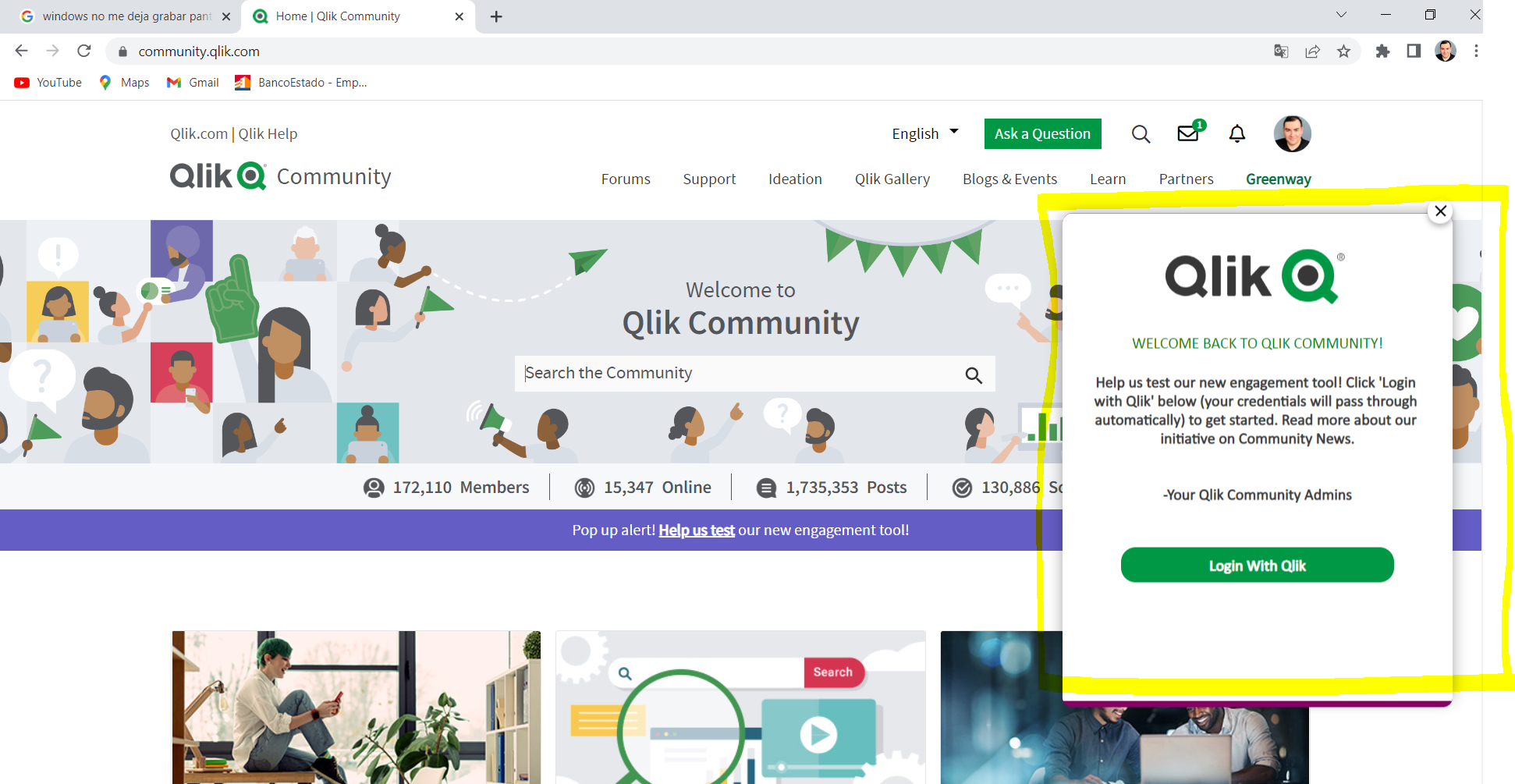Open the Gmail bookmark
1515x784 pixels.
point(193,83)
